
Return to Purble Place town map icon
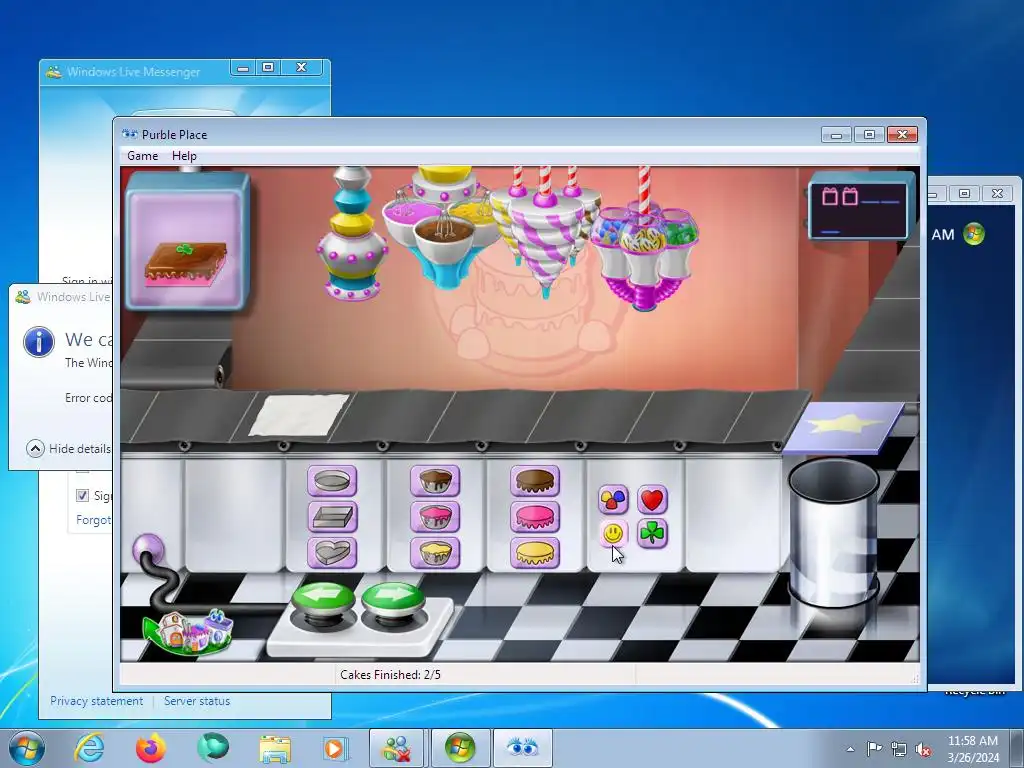click(188, 631)
